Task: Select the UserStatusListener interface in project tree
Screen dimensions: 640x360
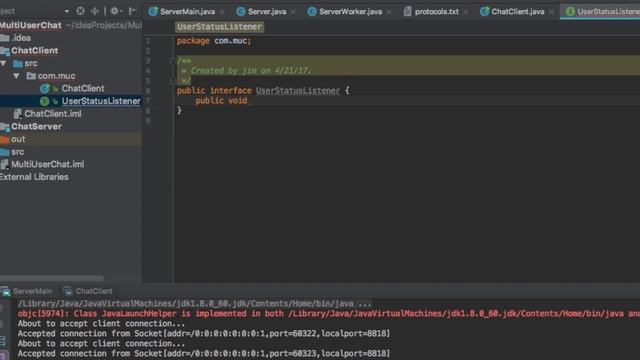Action: pyautogui.click(x=101, y=101)
